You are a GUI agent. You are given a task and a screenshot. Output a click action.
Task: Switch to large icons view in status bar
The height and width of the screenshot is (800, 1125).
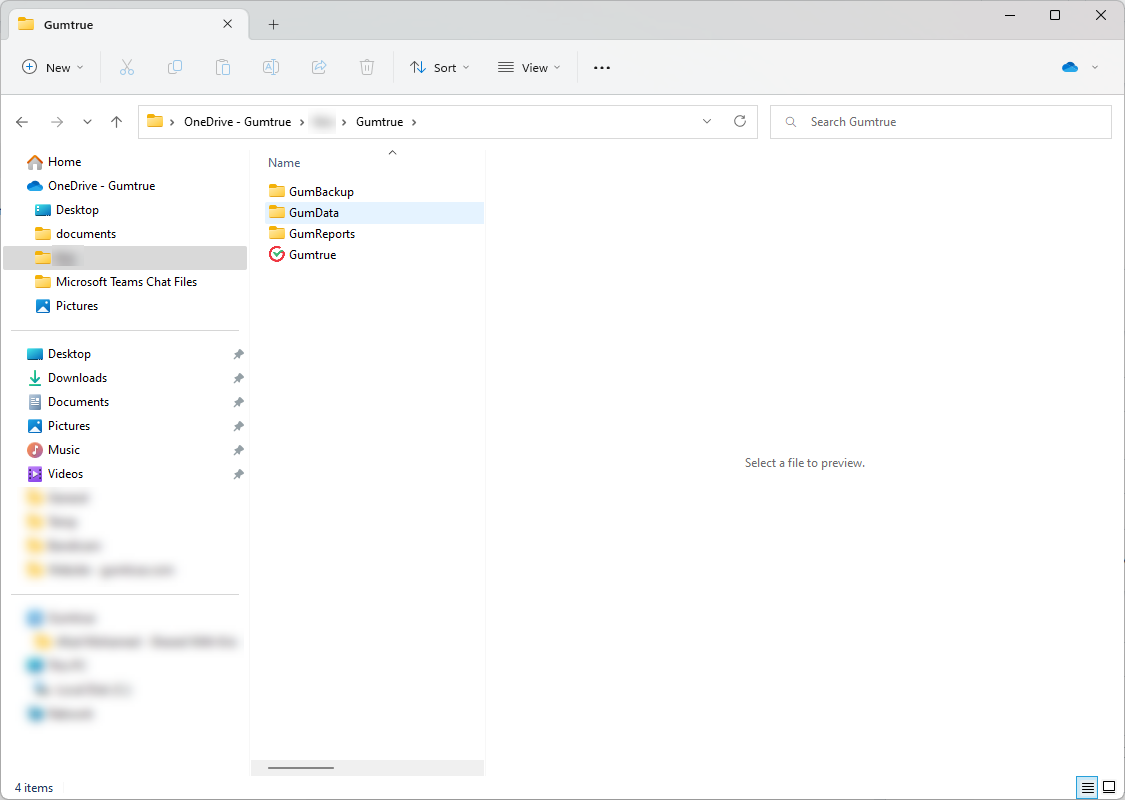pyautogui.click(x=1109, y=788)
